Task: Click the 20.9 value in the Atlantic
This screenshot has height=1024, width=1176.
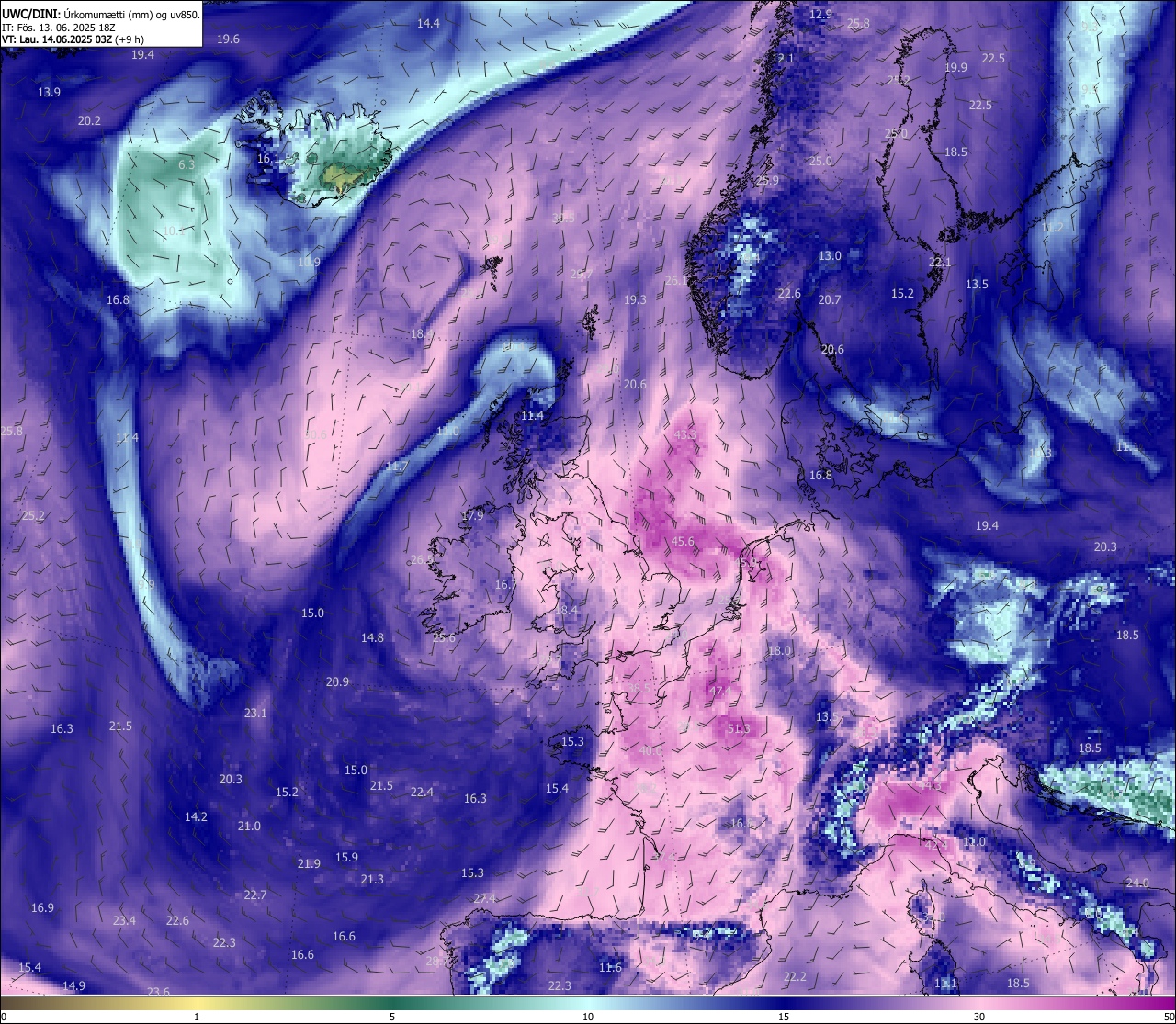Action: [x=337, y=681]
